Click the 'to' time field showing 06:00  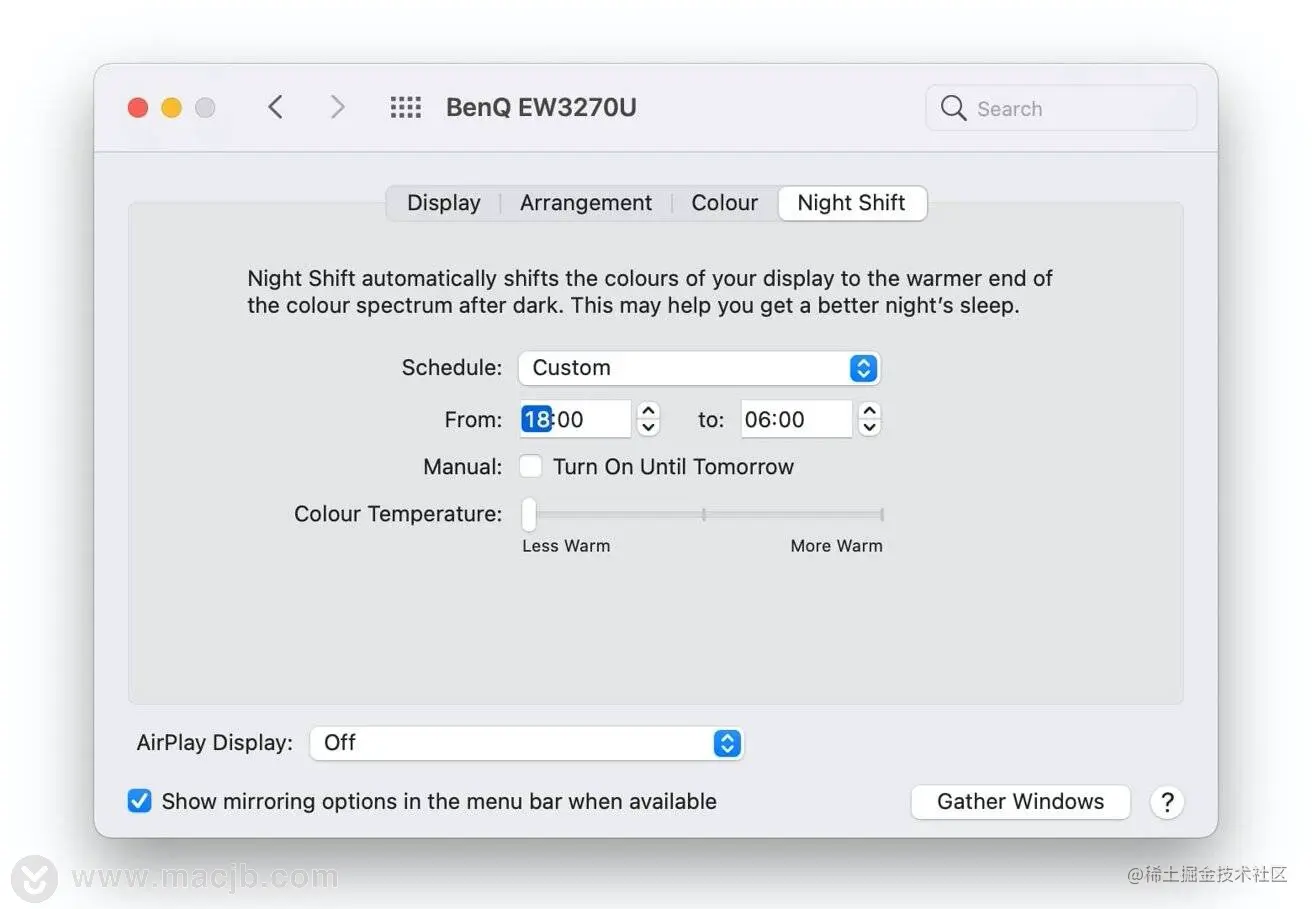point(795,419)
